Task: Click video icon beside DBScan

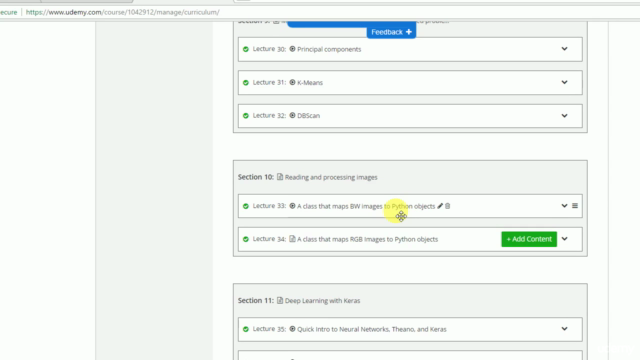Action: point(292,116)
